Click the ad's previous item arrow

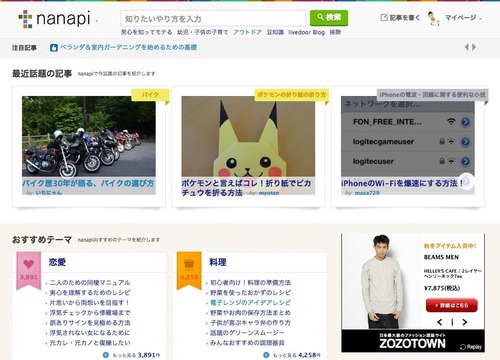440,322
